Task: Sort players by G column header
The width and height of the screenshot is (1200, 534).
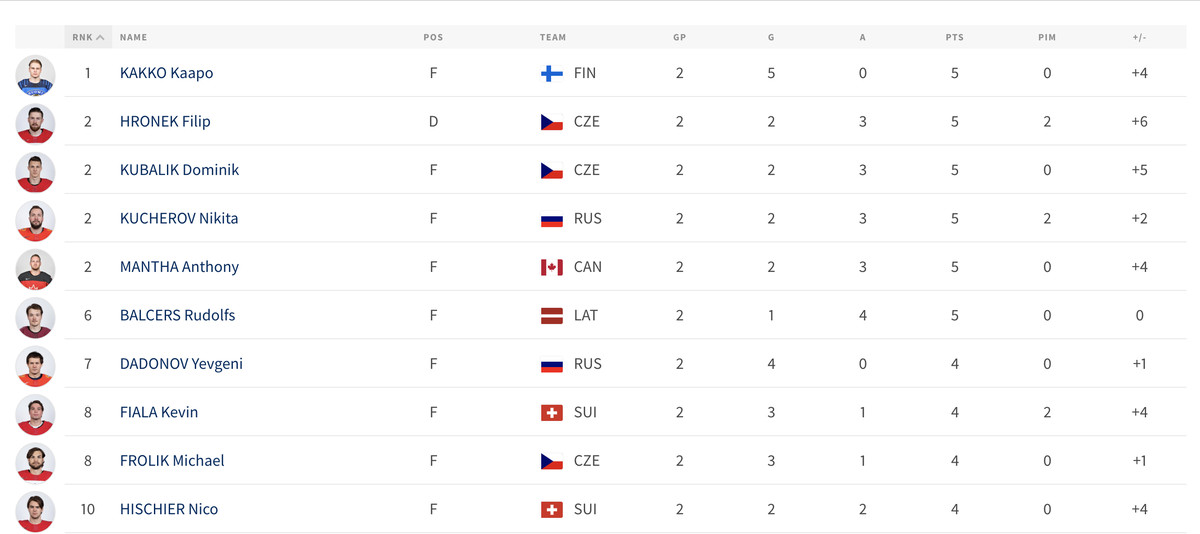Action: click(771, 37)
